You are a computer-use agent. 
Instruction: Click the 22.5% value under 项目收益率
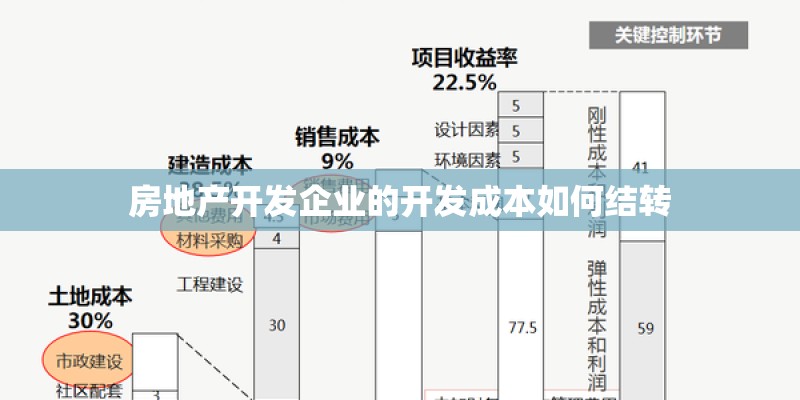(464, 82)
